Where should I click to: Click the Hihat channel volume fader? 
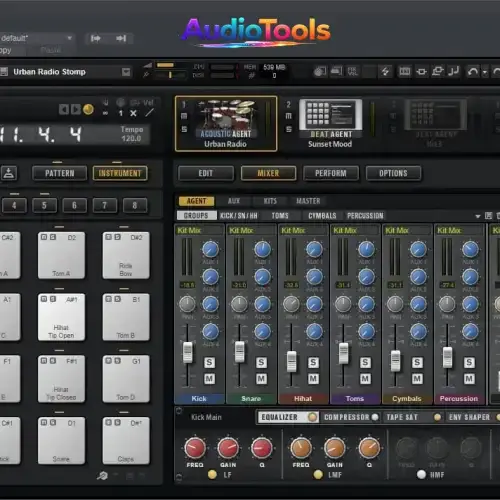[x=292, y=361]
